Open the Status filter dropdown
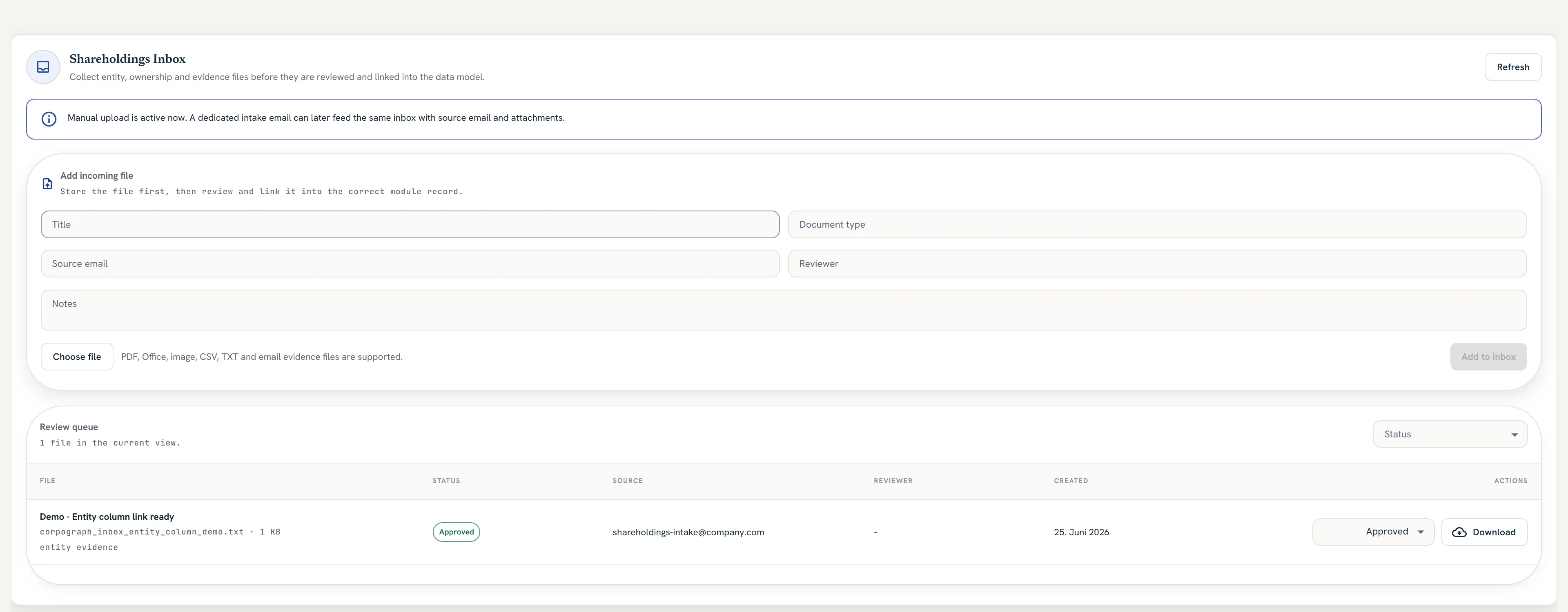The image size is (1568, 612). 1450,435
